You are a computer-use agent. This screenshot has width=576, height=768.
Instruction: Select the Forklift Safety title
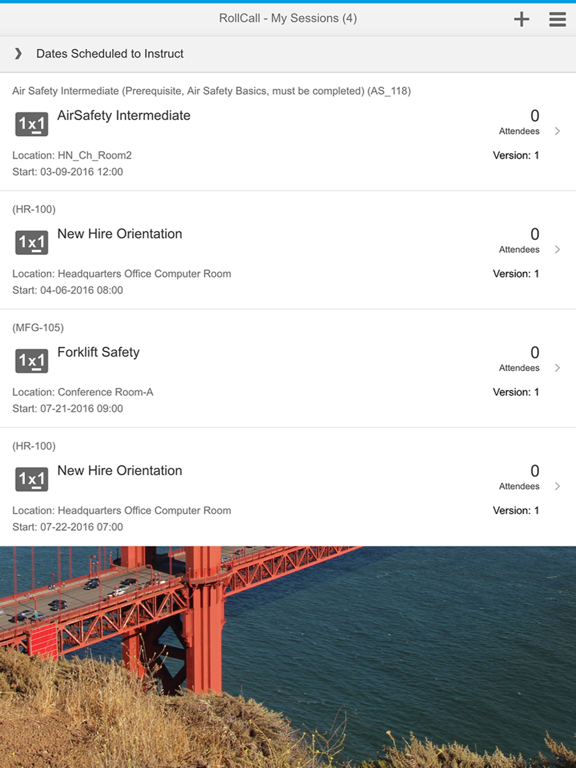tap(98, 352)
